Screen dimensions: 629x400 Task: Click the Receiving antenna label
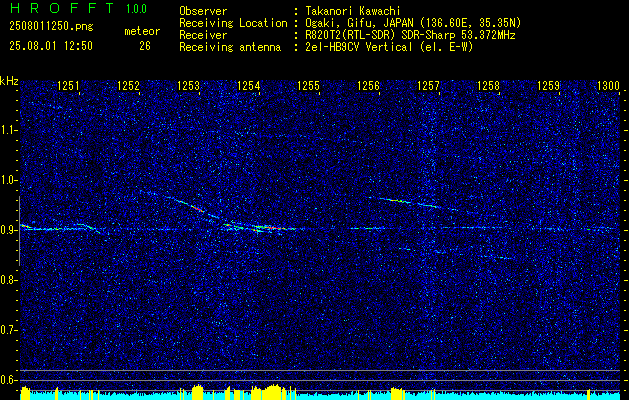(230, 47)
